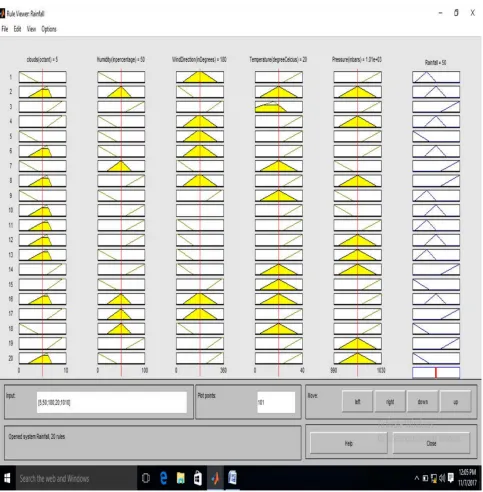483x492 pixels.
Task: Click the clouds plot for rule 10
Action: point(43,210)
